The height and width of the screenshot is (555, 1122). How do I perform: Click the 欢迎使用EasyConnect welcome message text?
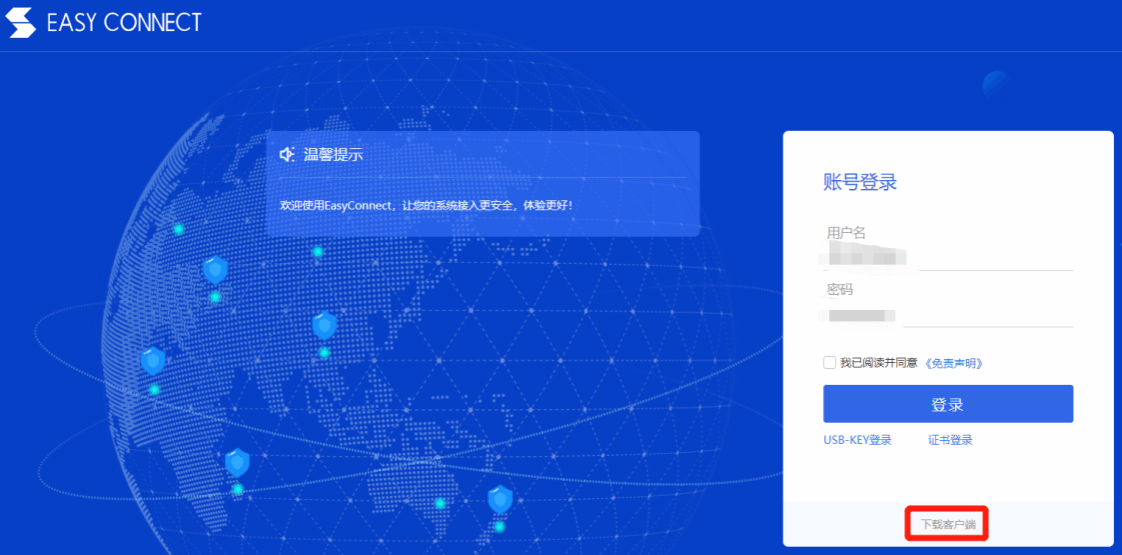[426, 206]
